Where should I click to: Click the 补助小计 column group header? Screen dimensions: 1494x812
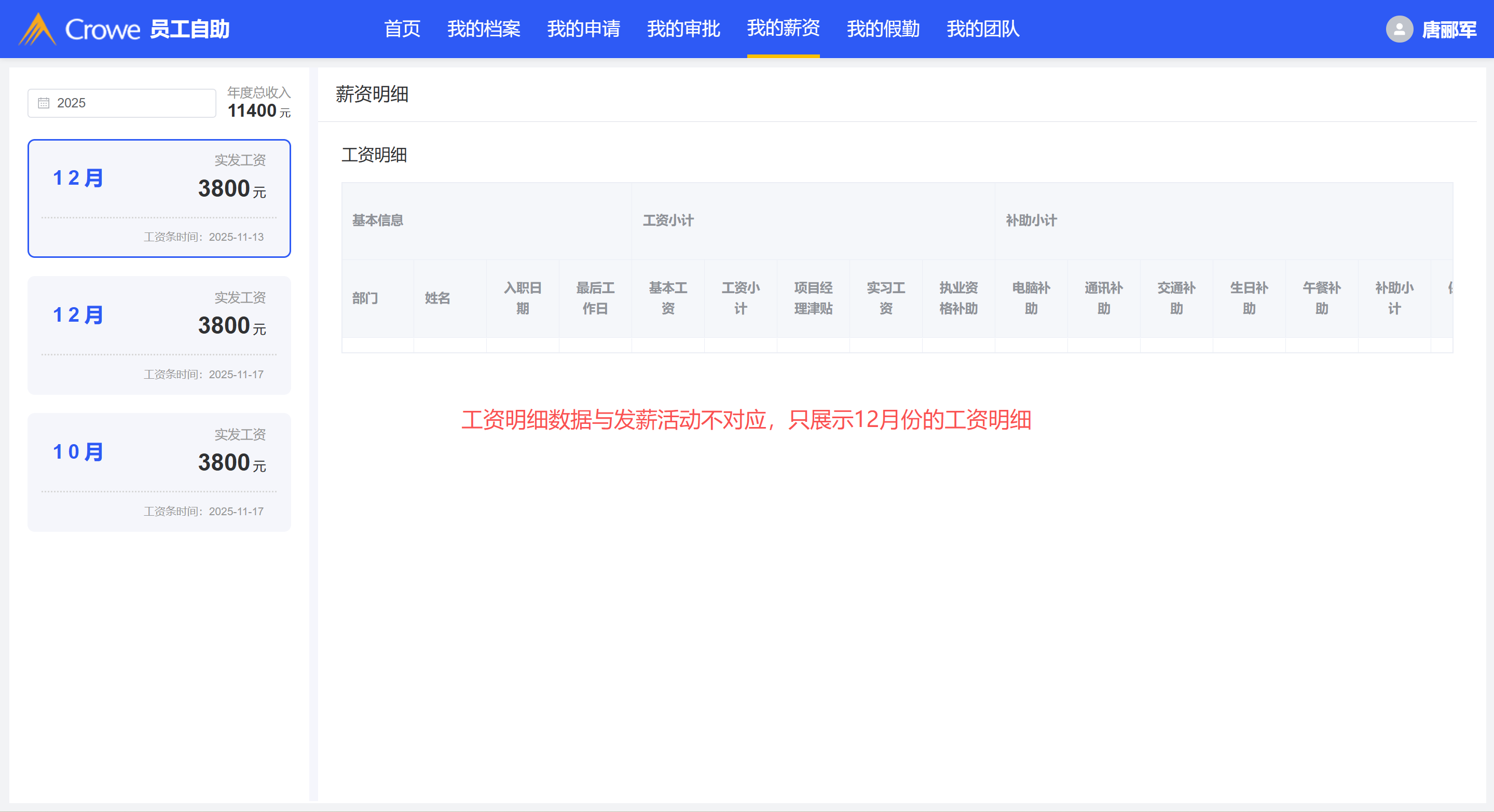click(1031, 221)
